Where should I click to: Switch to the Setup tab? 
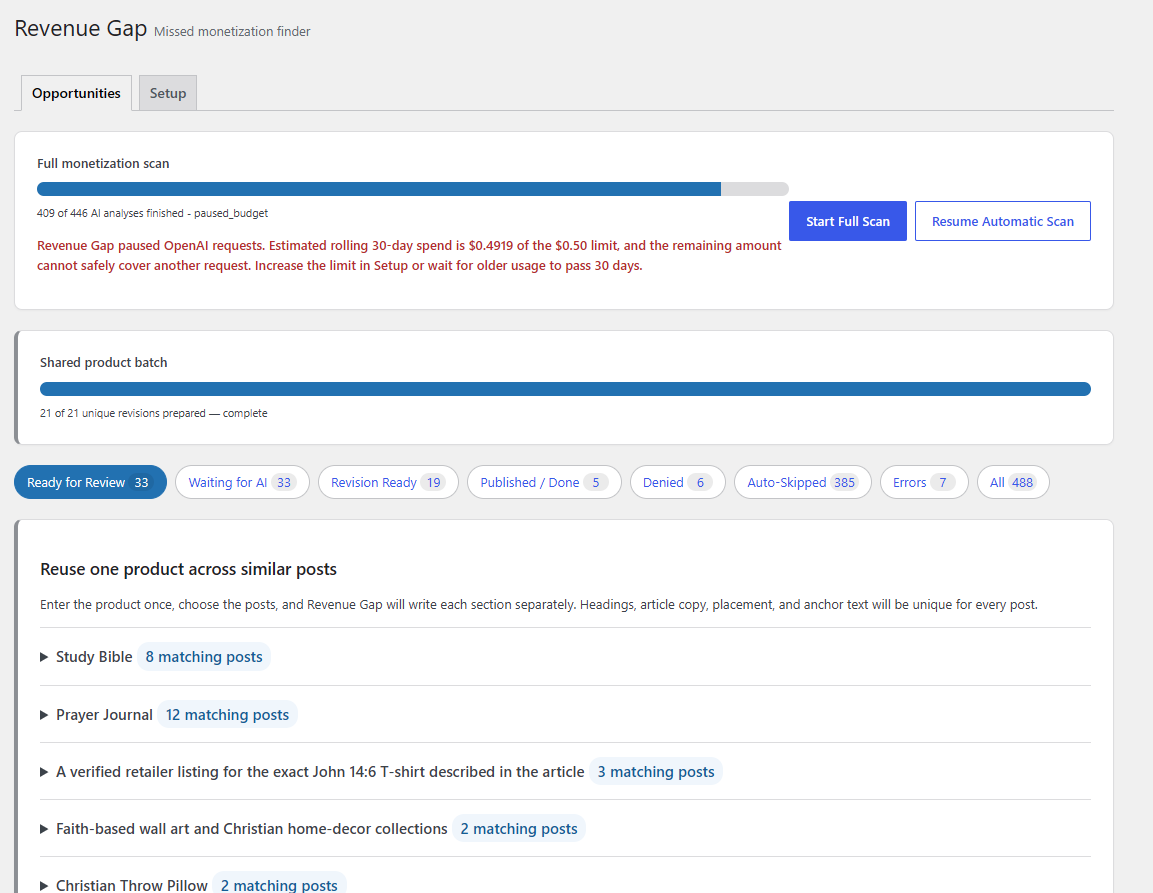[x=168, y=93]
